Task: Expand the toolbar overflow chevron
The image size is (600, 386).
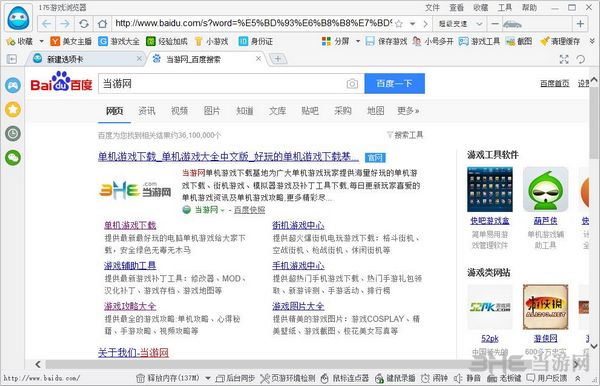Action: (x=592, y=41)
